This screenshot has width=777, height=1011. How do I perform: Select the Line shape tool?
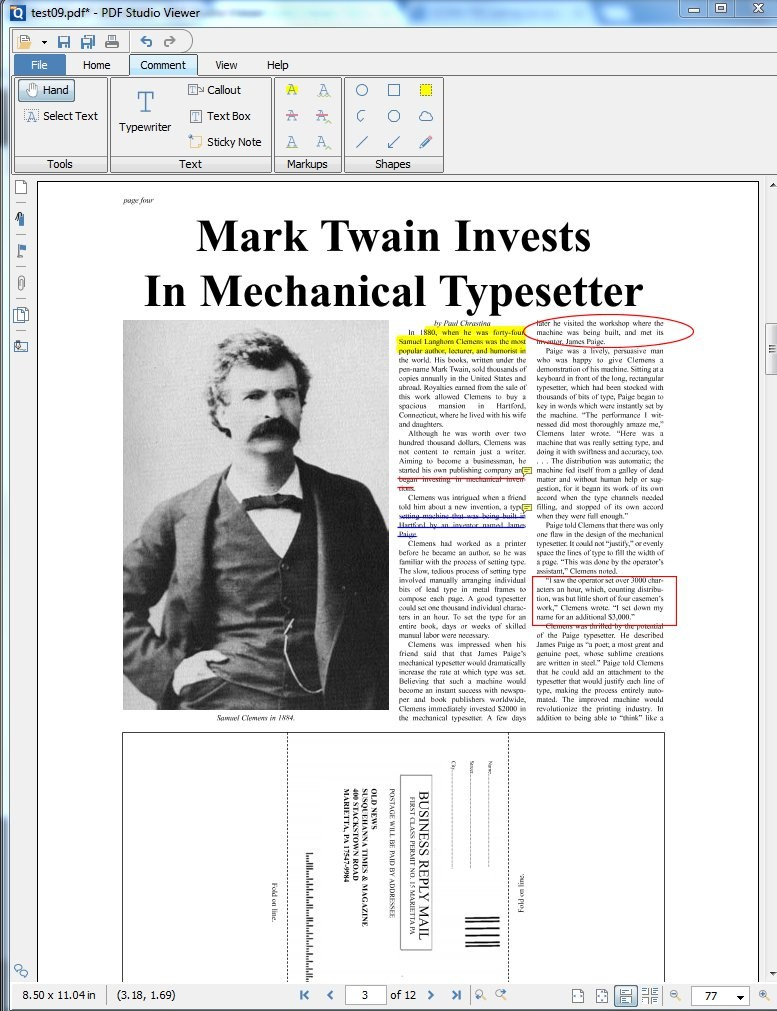(362, 142)
